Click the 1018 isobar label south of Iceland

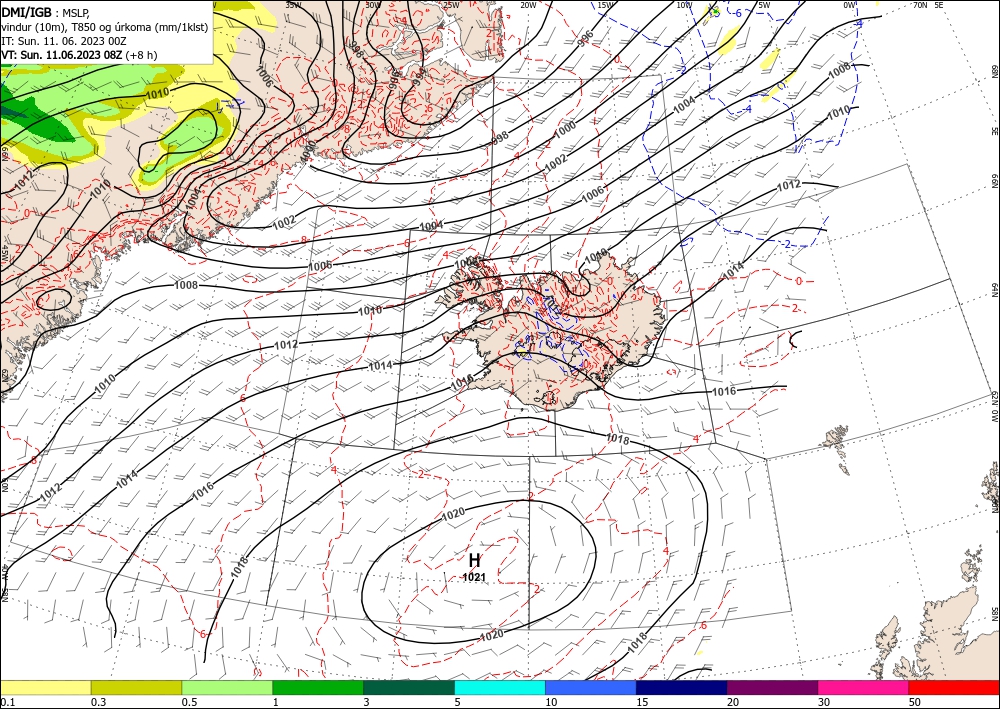tap(617, 439)
